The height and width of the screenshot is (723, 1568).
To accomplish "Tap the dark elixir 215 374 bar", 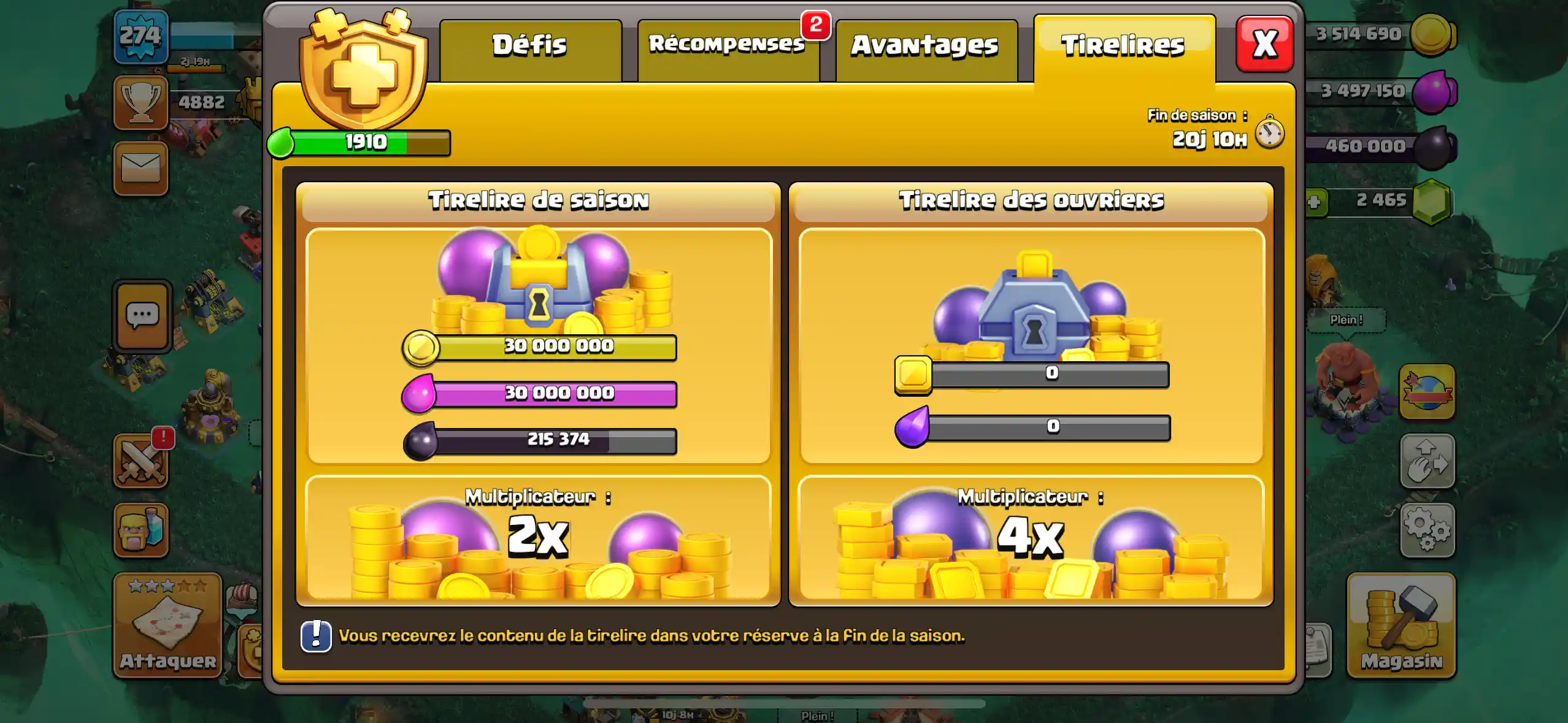I will pos(540,440).
